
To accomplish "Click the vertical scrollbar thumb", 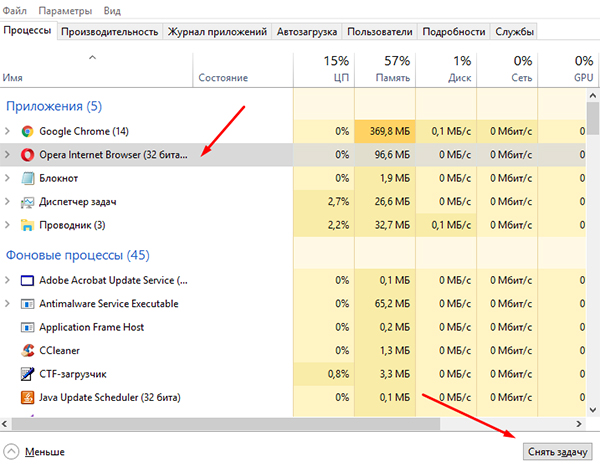I will 593,118.
